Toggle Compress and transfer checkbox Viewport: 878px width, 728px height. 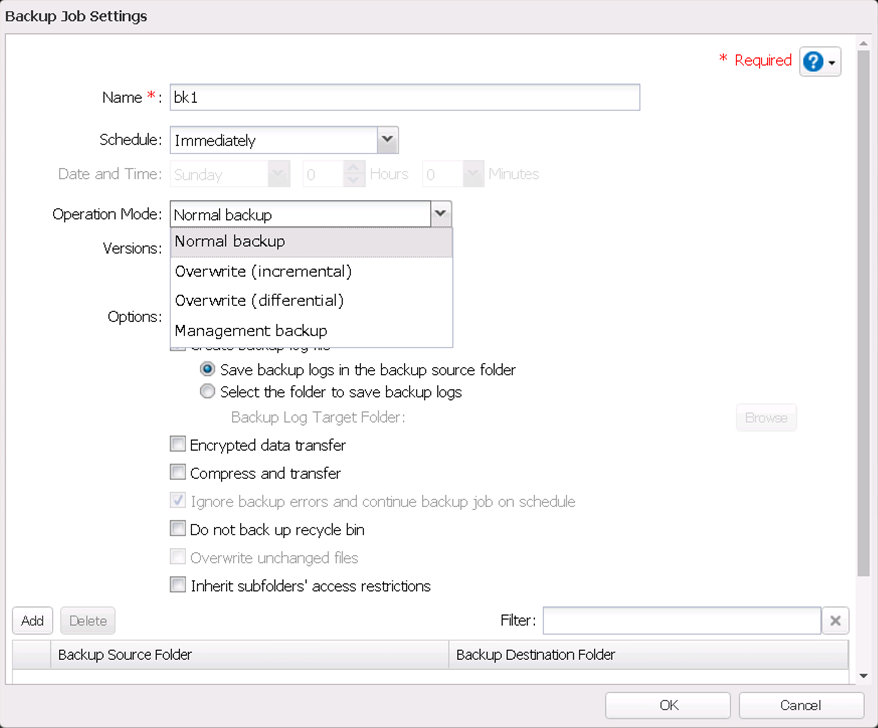pos(178,473)
